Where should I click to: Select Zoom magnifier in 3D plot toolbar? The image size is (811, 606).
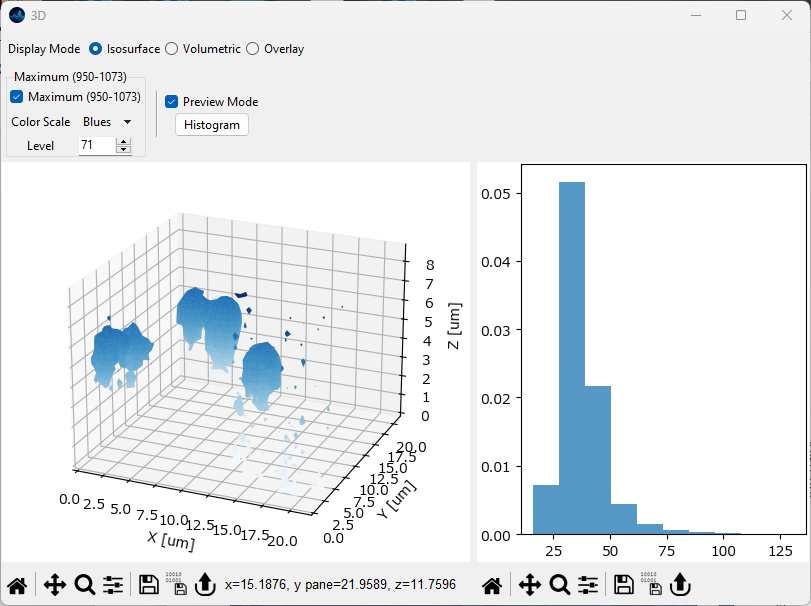coord(84,585)
